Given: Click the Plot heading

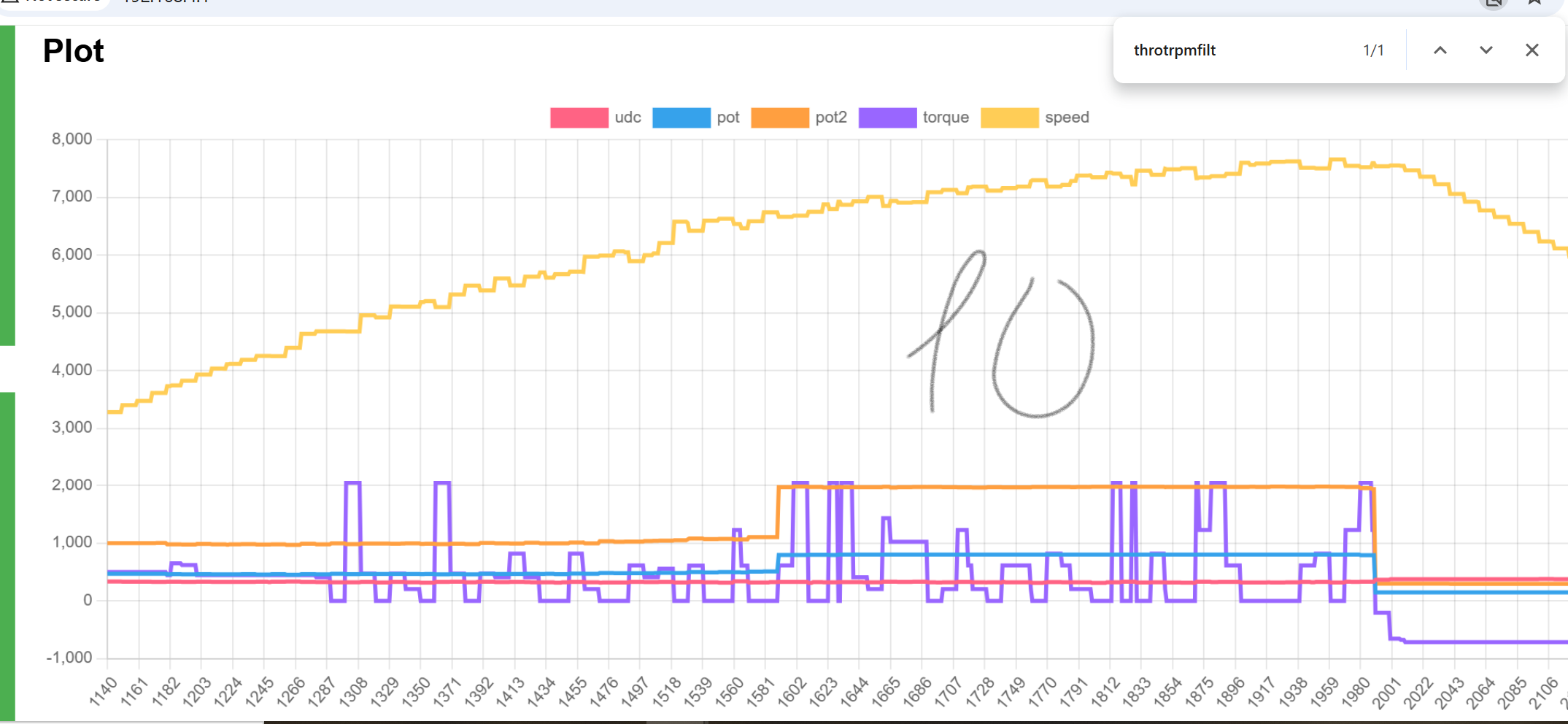Looking at the screenshot, I should (x=74, y=51).
